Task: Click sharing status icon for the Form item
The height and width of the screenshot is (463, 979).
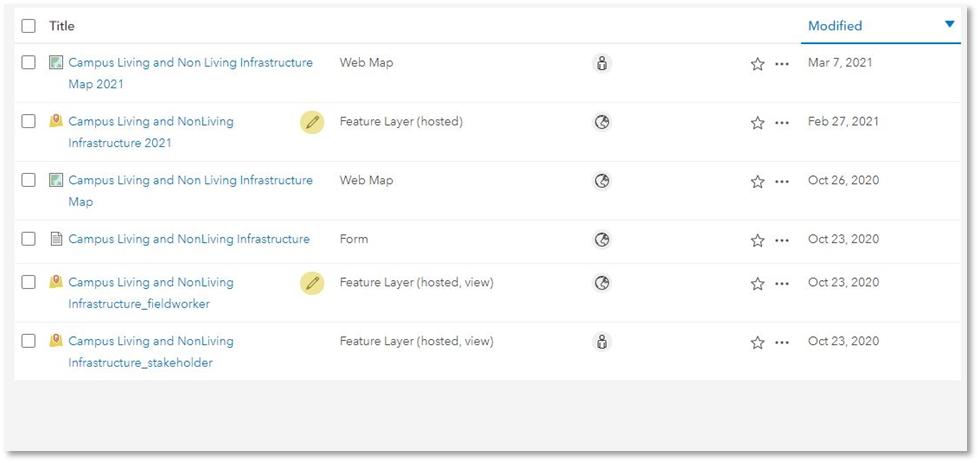Action: (602, 240)
